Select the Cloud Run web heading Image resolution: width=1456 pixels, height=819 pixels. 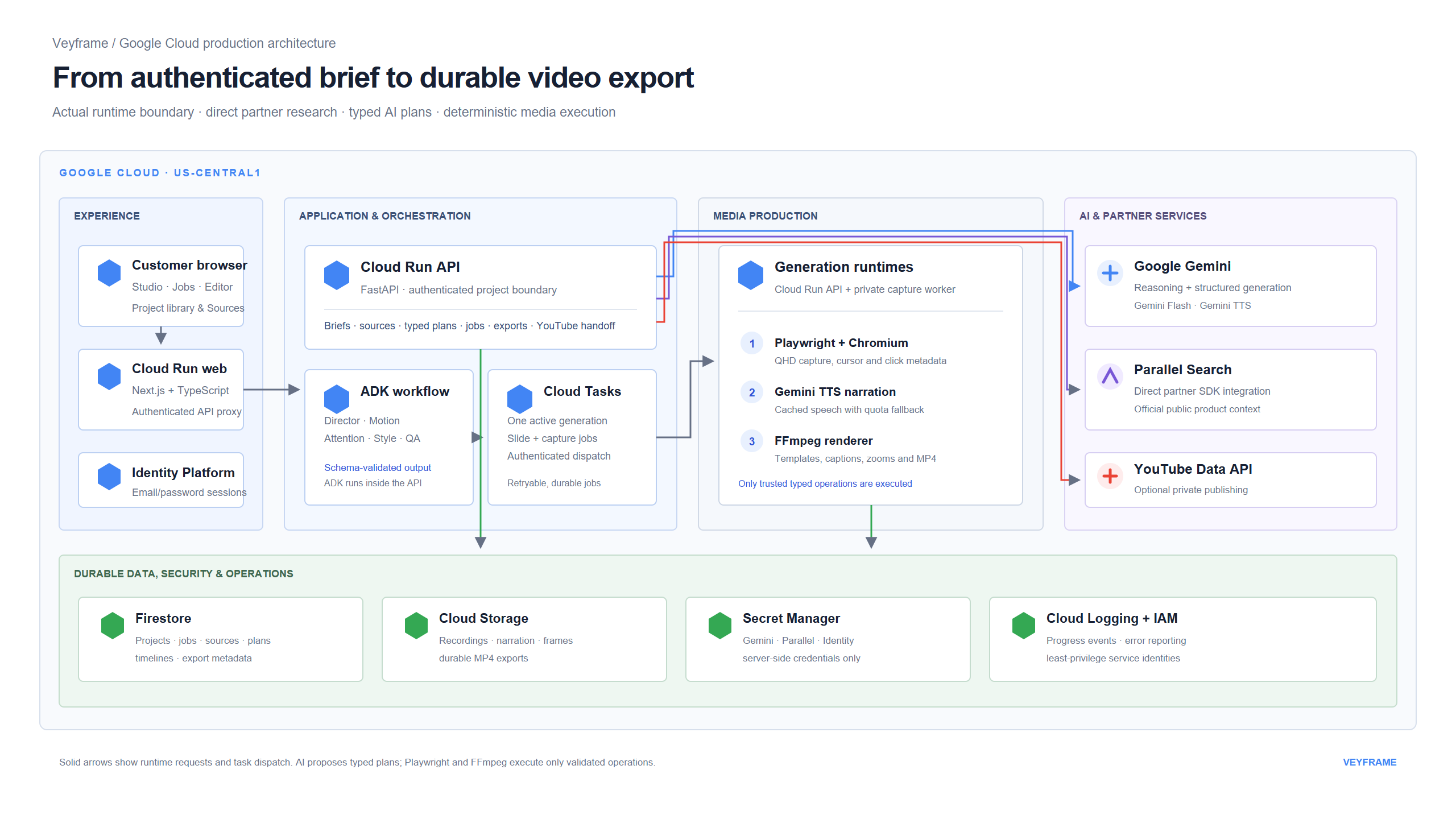click(179, 369)
